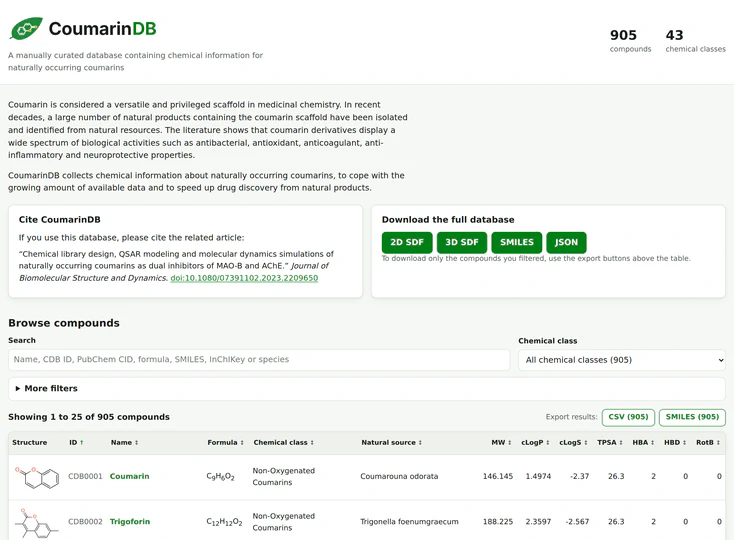This screenshot has height=540, width=734.
Task: Sort table by RotB column
Action: coord(708,442)
